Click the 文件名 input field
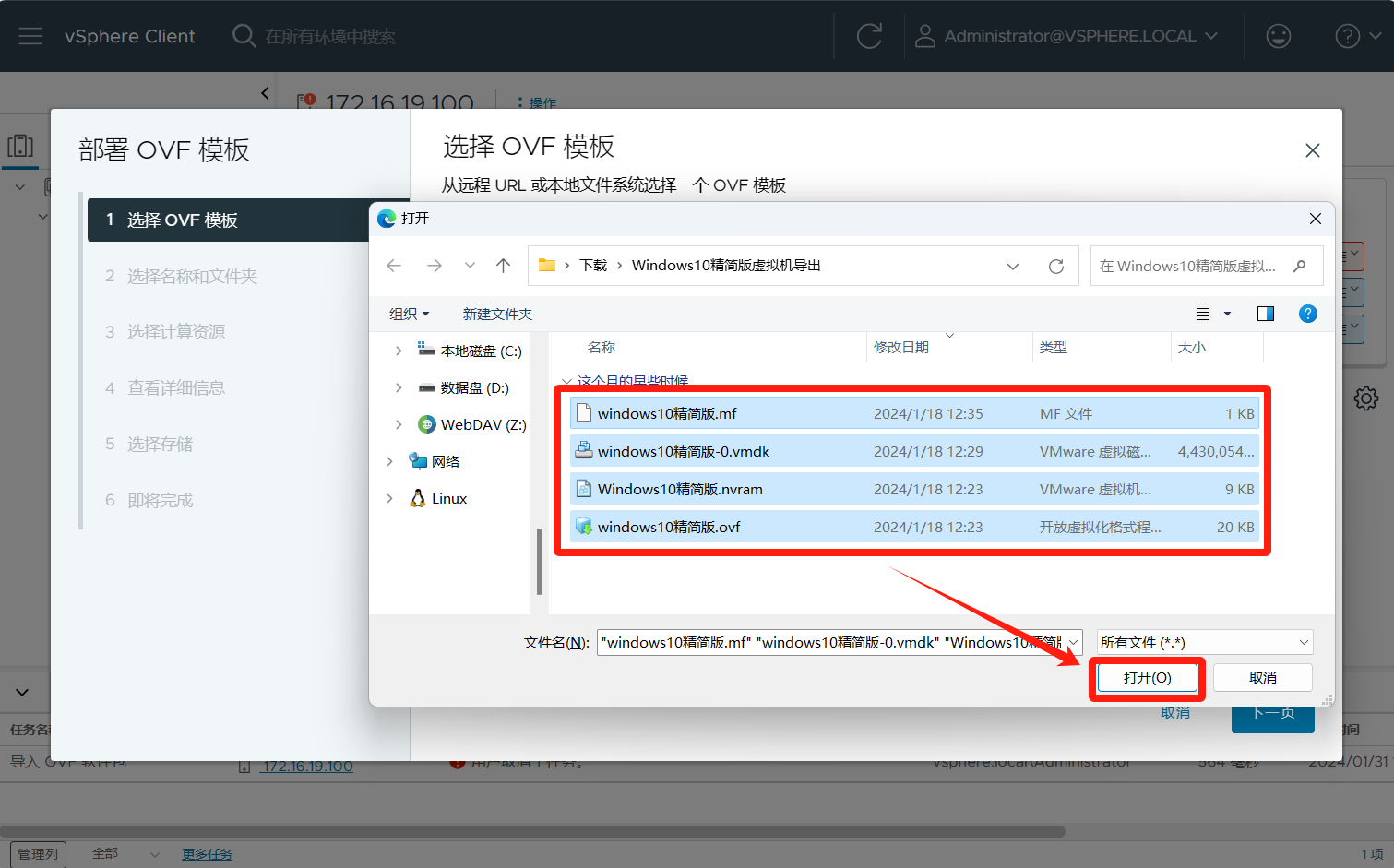This screenshot has width=1394, height=868. tap(830, 642)
